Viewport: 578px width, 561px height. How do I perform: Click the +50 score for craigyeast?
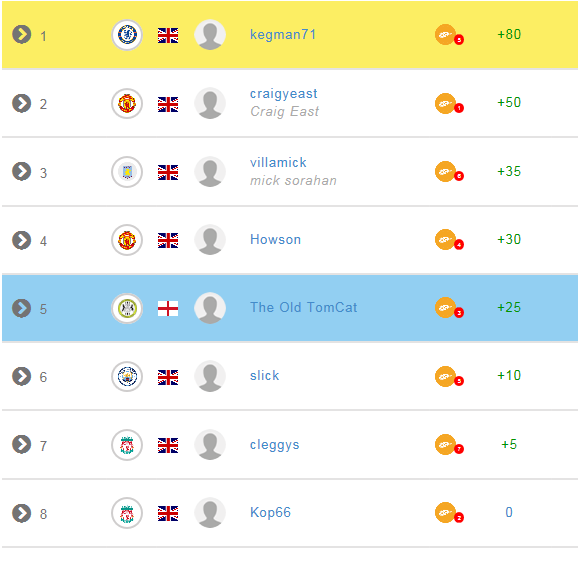click(509, 102)
